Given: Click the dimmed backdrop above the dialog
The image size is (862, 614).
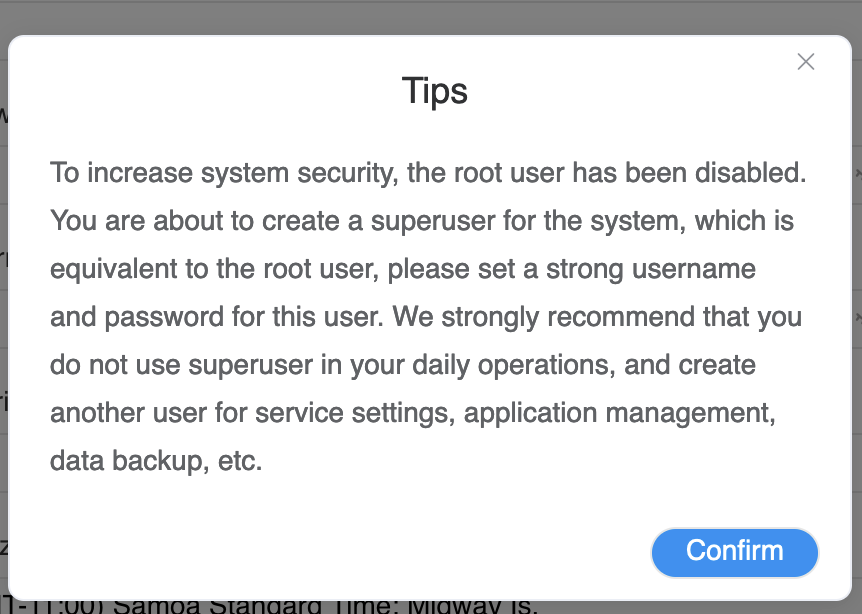Looking at the screenshot, I should (x=430, y=17).
